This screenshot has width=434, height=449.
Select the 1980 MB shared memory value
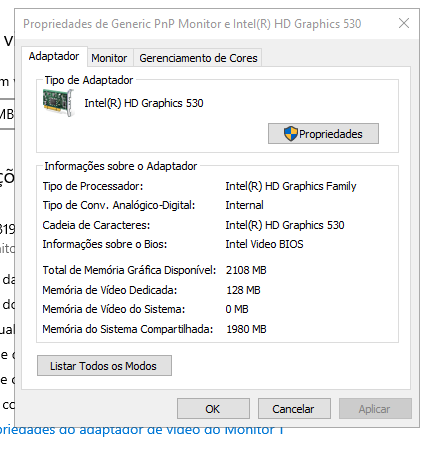click(x=246, y=329)
